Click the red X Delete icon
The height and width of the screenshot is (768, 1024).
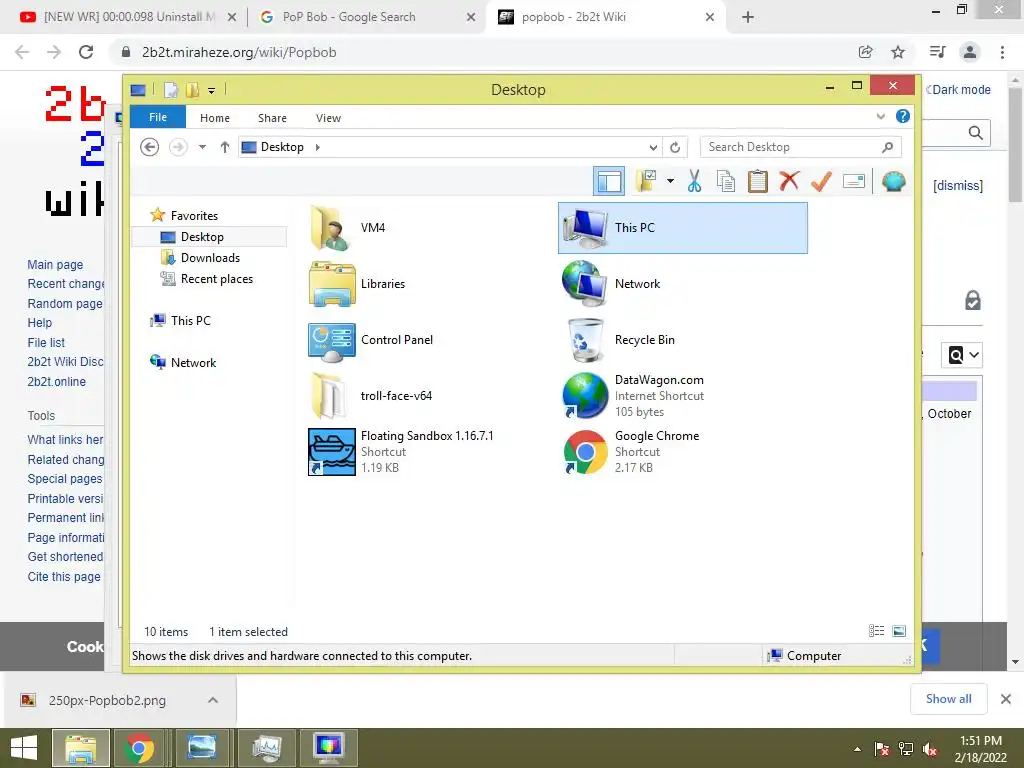point(789,181)
